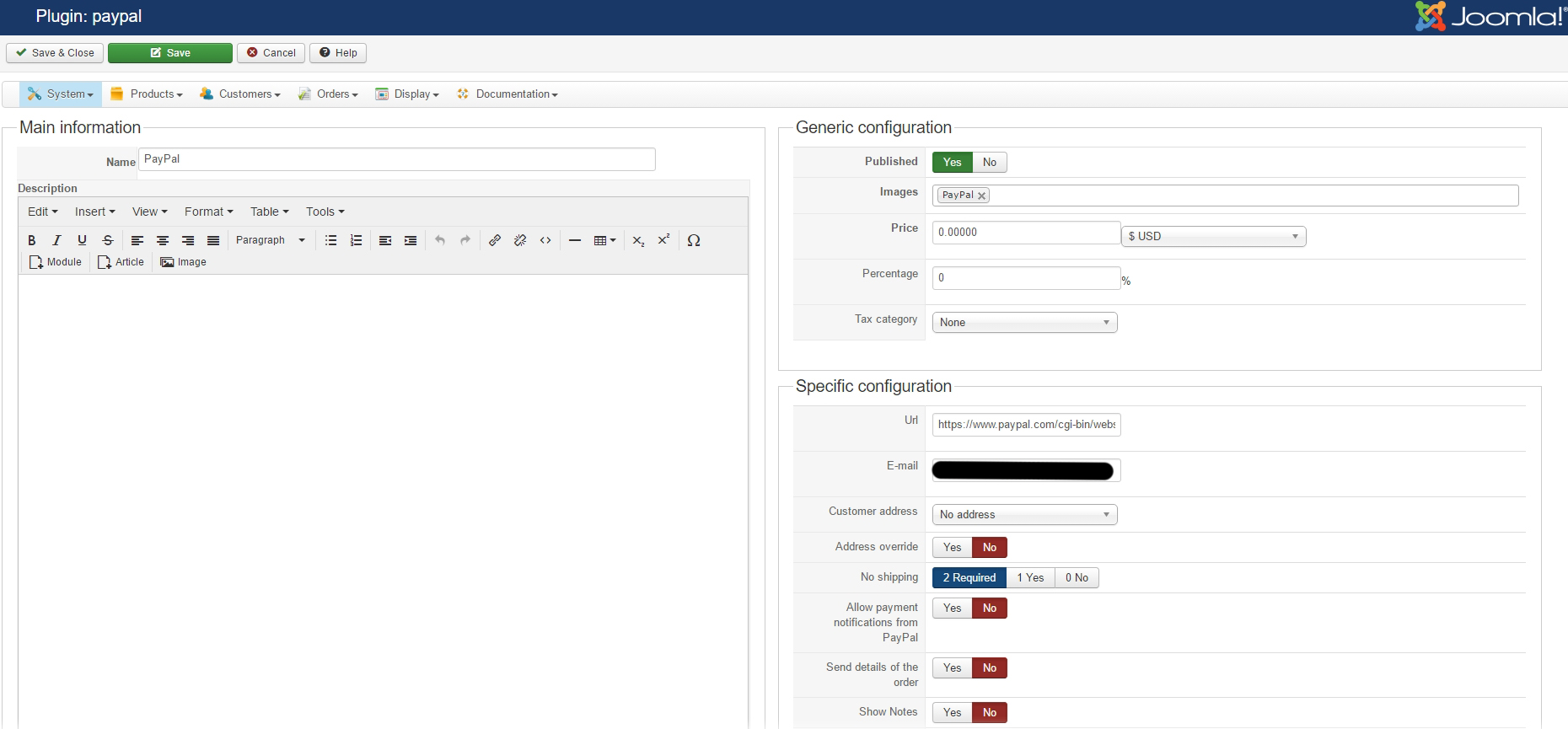Insert a special character

694,240
